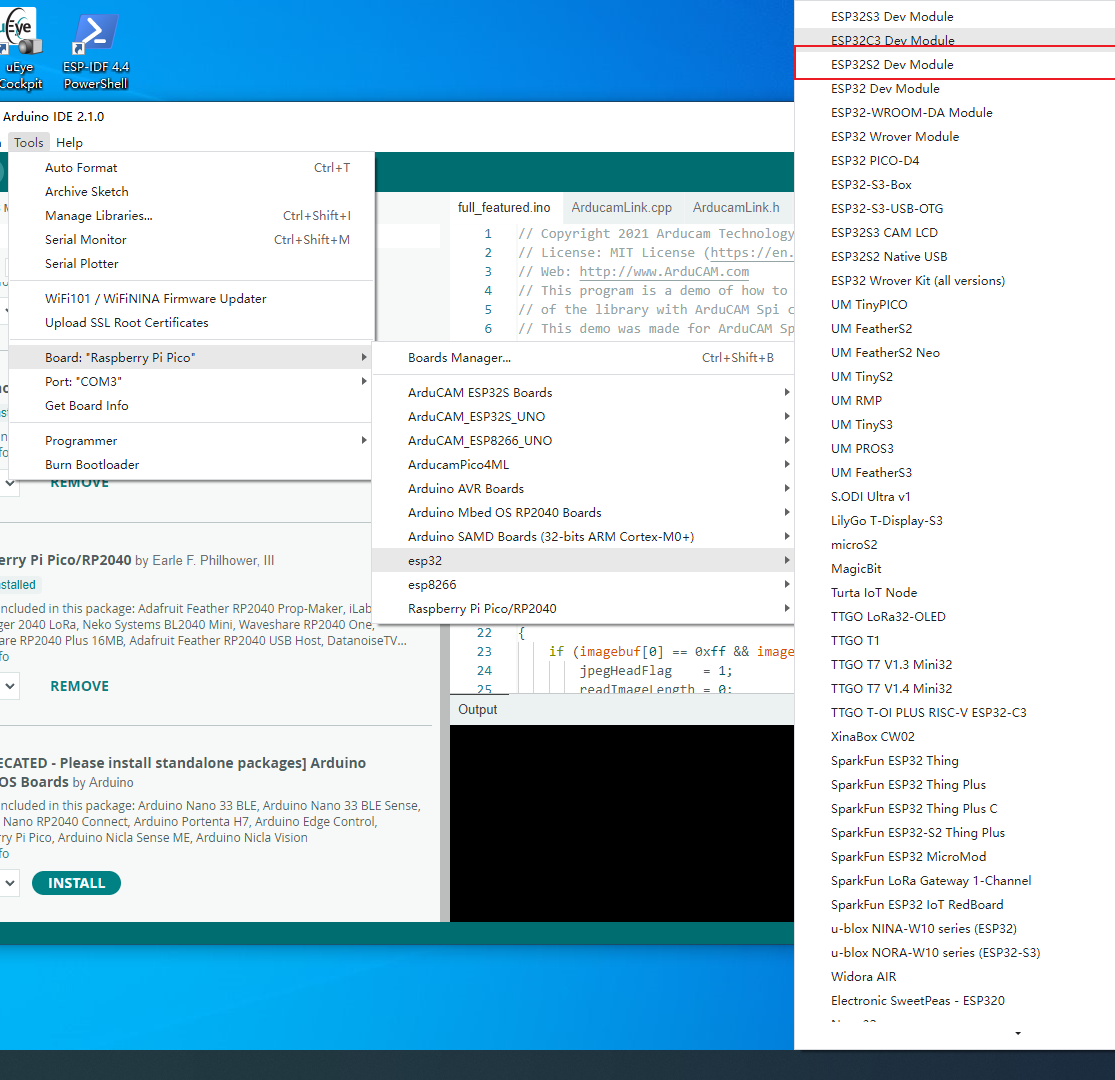Expand the Arduino AVR Boards submenu

tap(583, 488)
